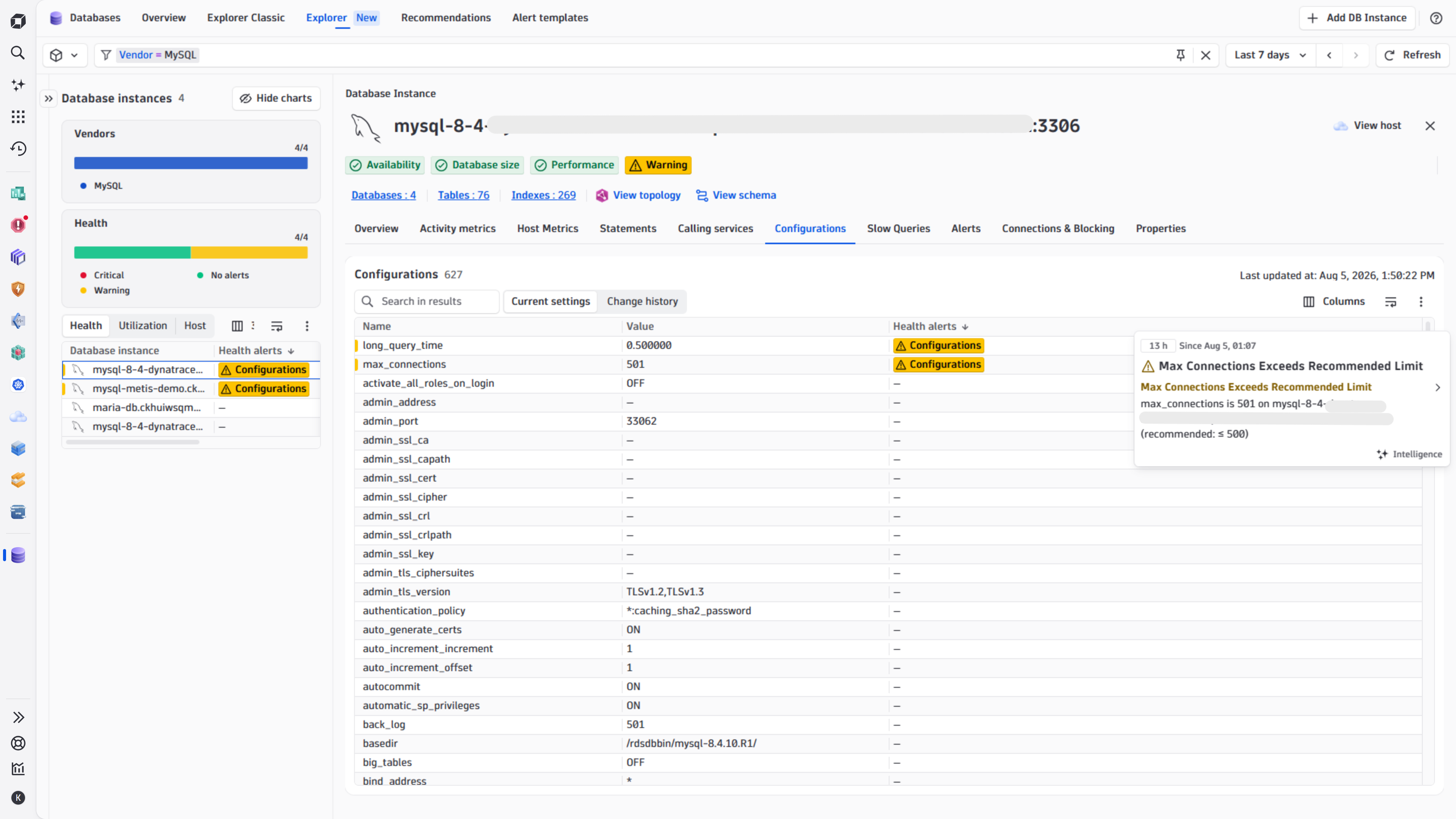Toggle line wrap icon in configurations table
This screenshot has height=819, width=1456.
coord(1390,301)
